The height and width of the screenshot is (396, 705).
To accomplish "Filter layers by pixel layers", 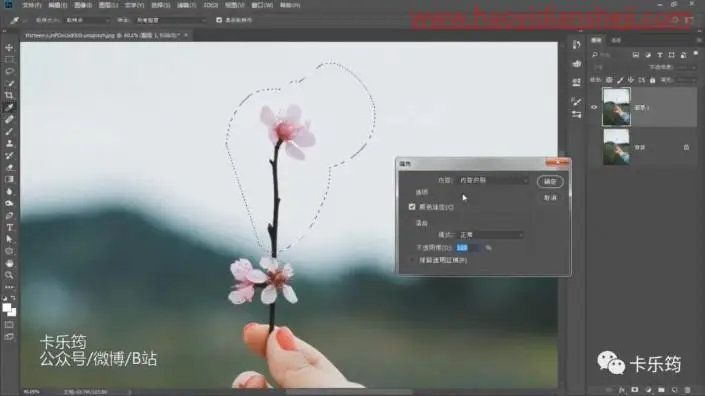I will tap(636, 55).
